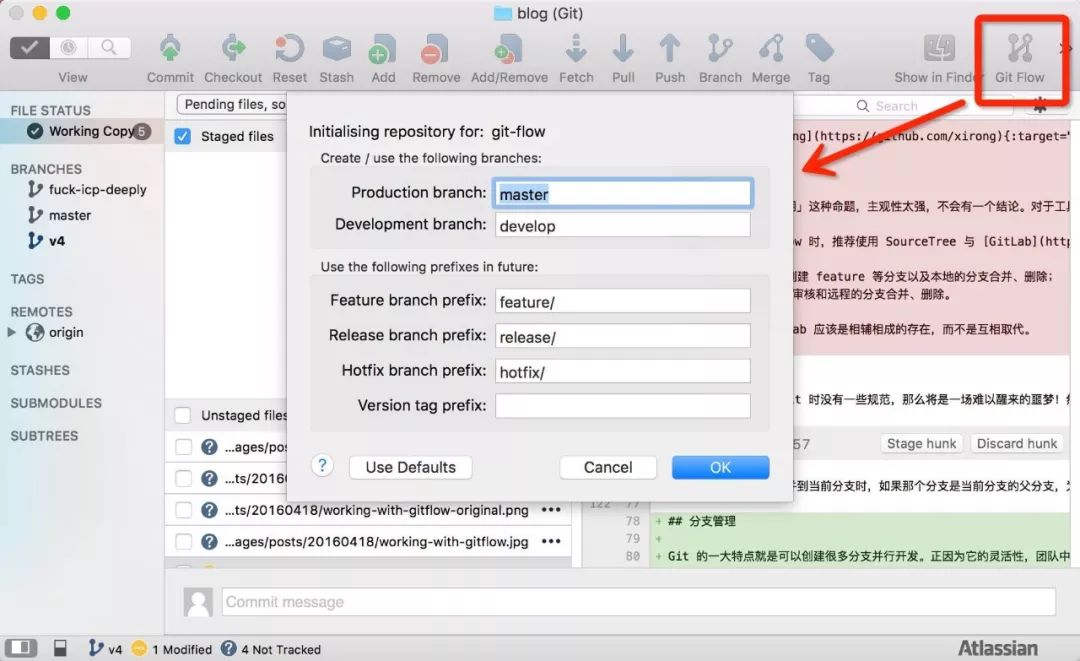Click the Tag toolbar icon

coord(819,50)
